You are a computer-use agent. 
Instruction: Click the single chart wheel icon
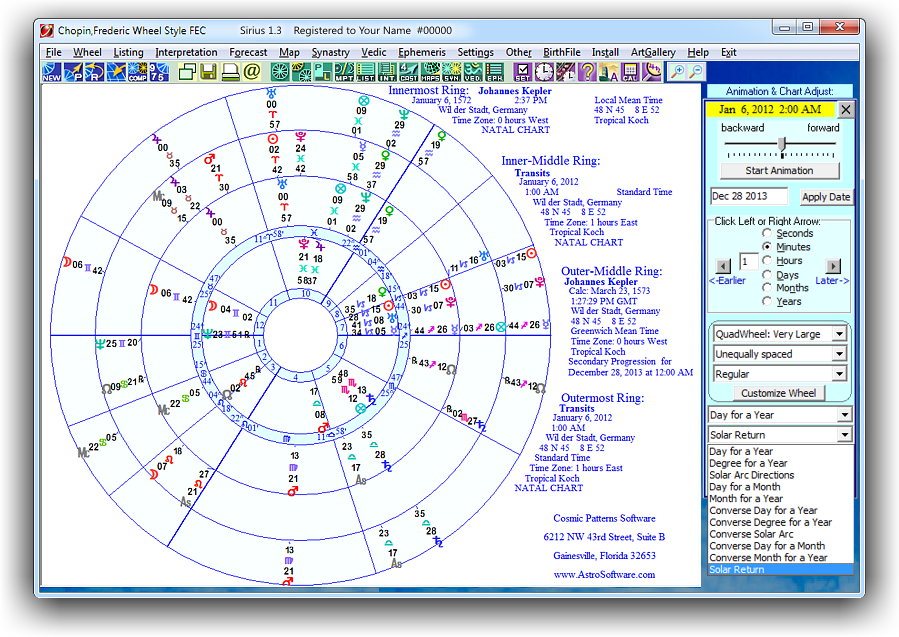(280, 72)
